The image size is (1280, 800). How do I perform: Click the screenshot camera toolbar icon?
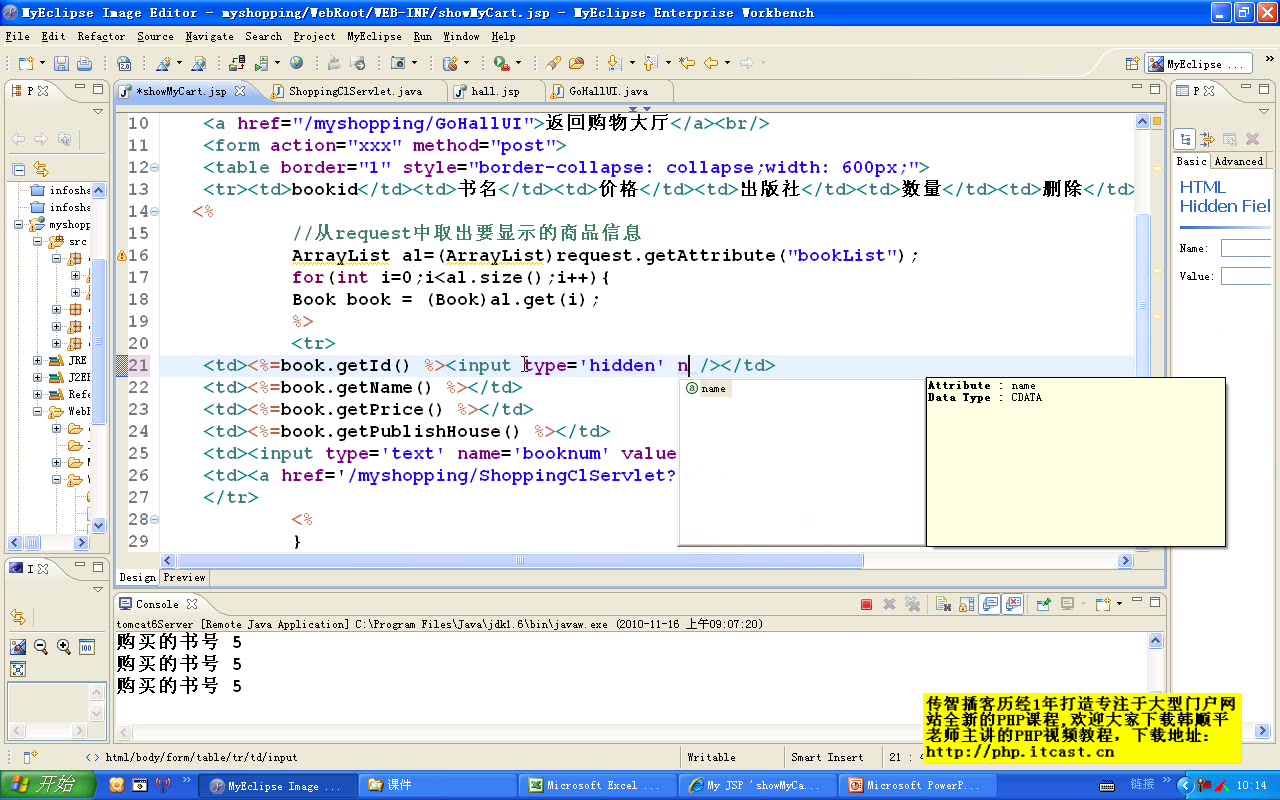click(398, 63)
